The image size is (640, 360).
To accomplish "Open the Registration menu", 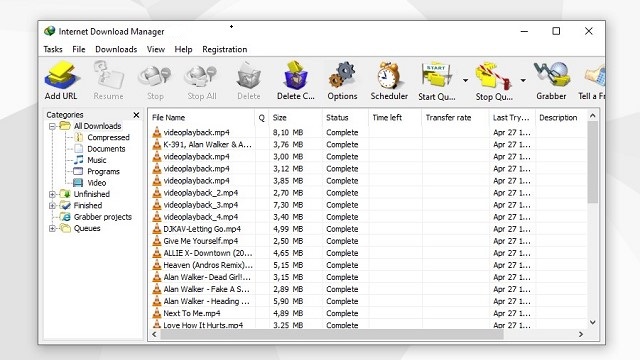I will pos(224,49).
